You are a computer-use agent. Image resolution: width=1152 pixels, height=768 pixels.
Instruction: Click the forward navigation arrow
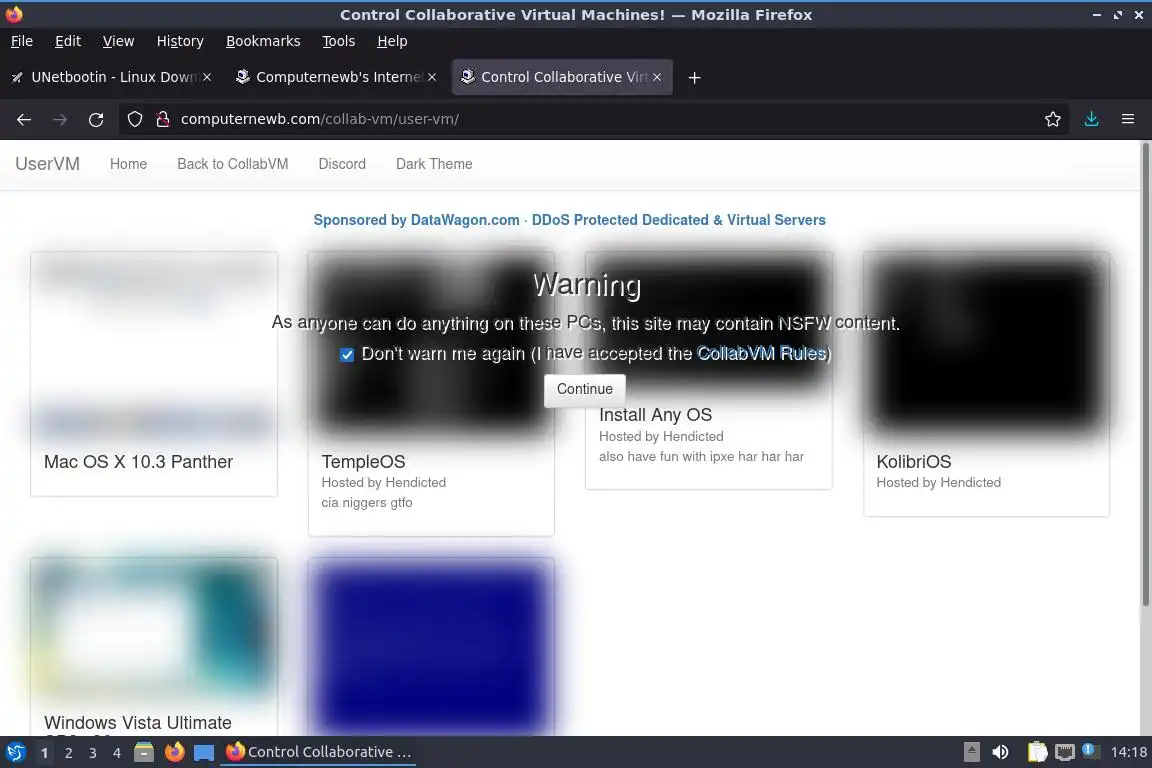[60, 119]
